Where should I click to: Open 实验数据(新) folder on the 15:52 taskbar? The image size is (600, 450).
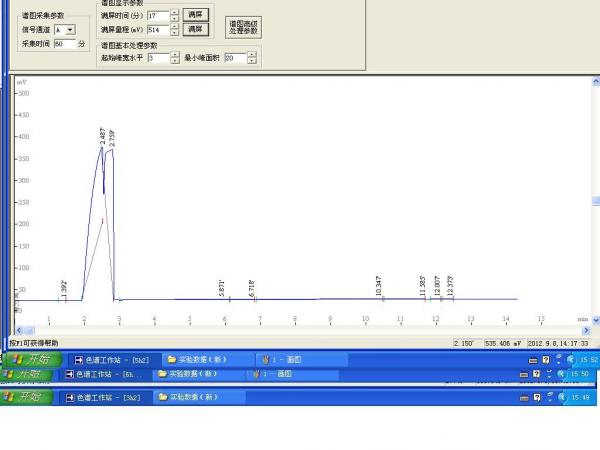(x=207, y=360)
